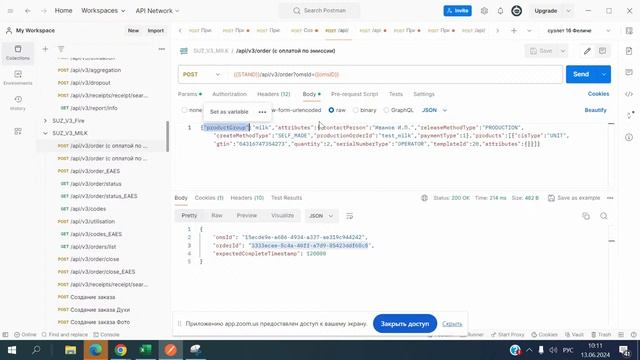640x360 pixels.
Task: Toggle line wrap icon in response toolbar
Action: coord(349,216)
